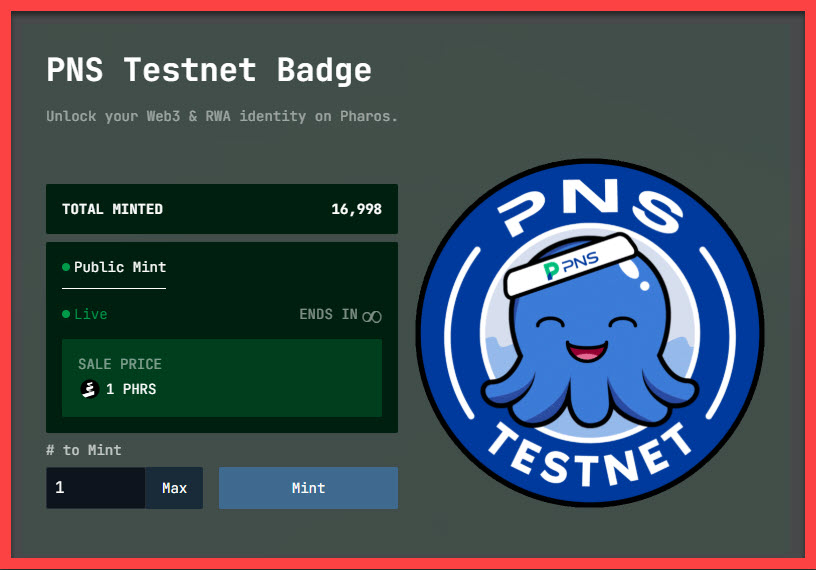Click the PHRS token icon

point(90,389)
